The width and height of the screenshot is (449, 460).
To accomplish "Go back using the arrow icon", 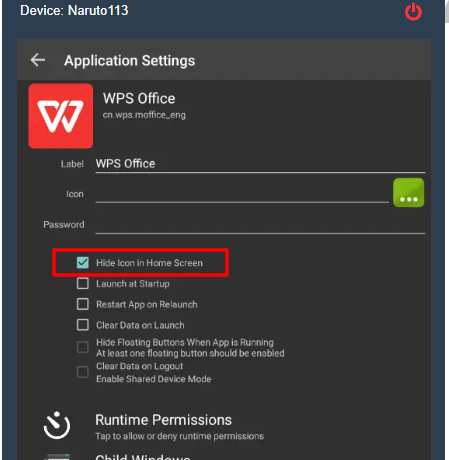I will (38, 60).
